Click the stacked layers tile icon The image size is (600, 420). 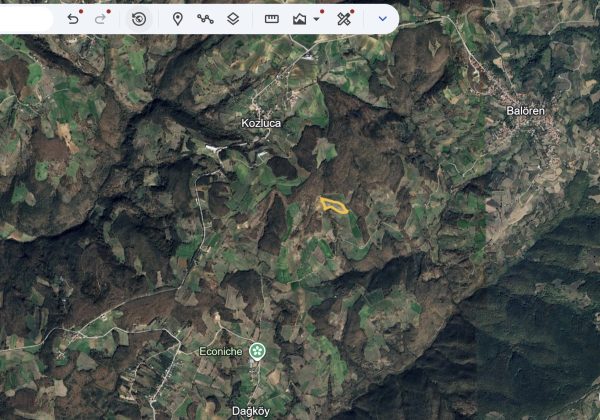pos(233,19)
